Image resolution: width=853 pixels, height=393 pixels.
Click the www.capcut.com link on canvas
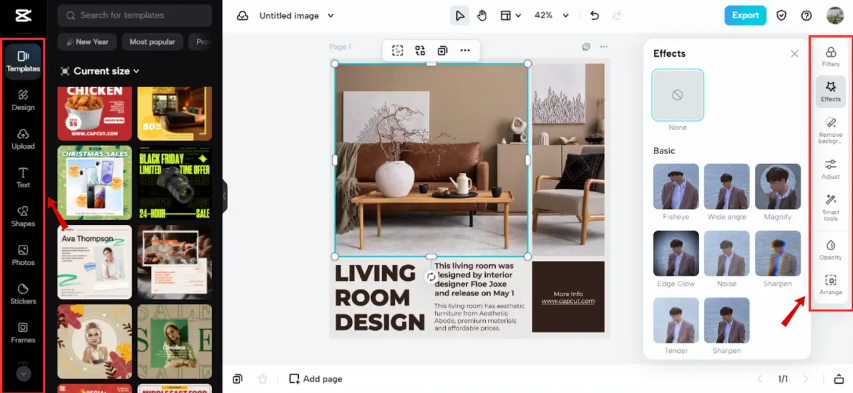coord(568,301)
